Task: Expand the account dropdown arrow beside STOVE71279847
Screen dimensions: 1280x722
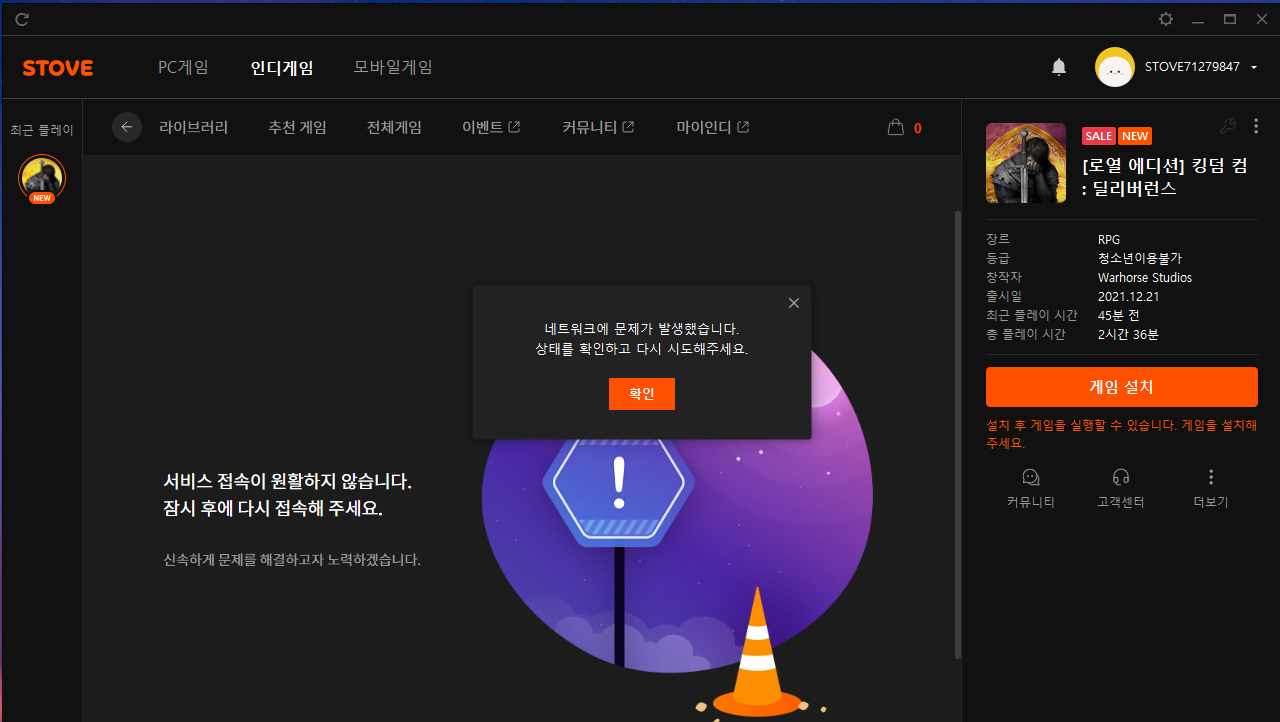Action: tap(1254, 67)
